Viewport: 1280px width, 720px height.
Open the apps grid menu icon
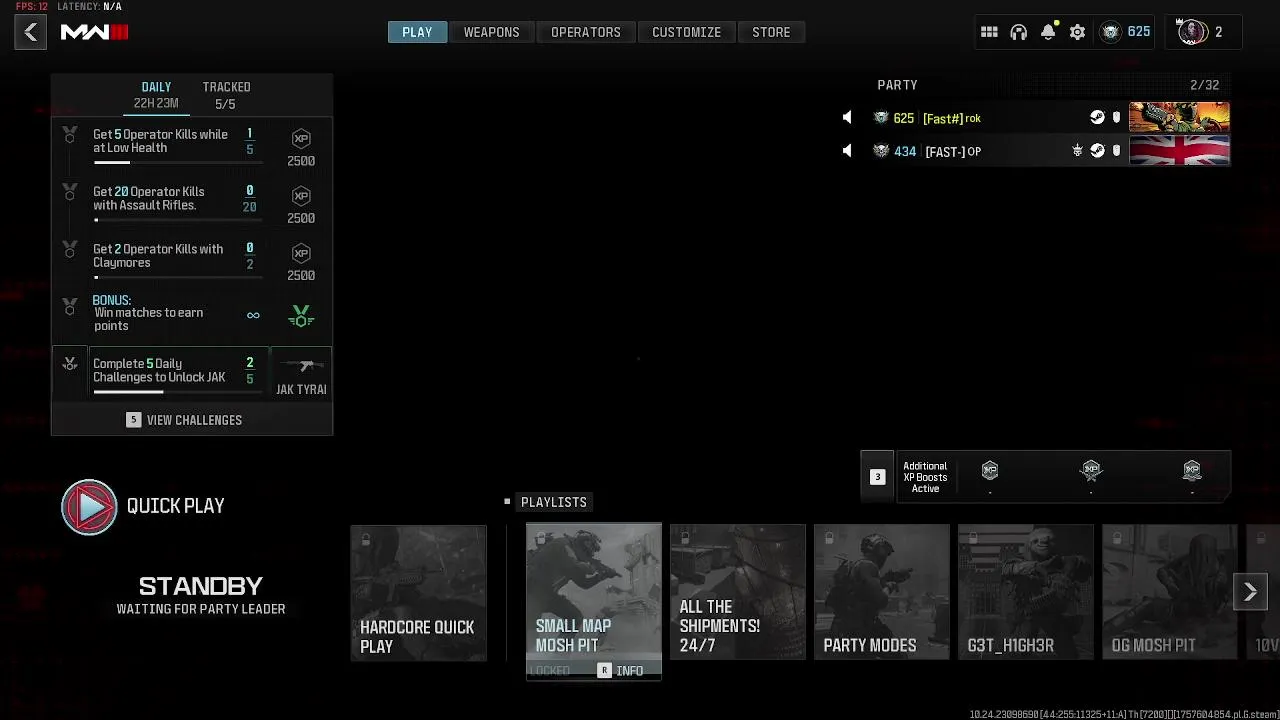989,32
